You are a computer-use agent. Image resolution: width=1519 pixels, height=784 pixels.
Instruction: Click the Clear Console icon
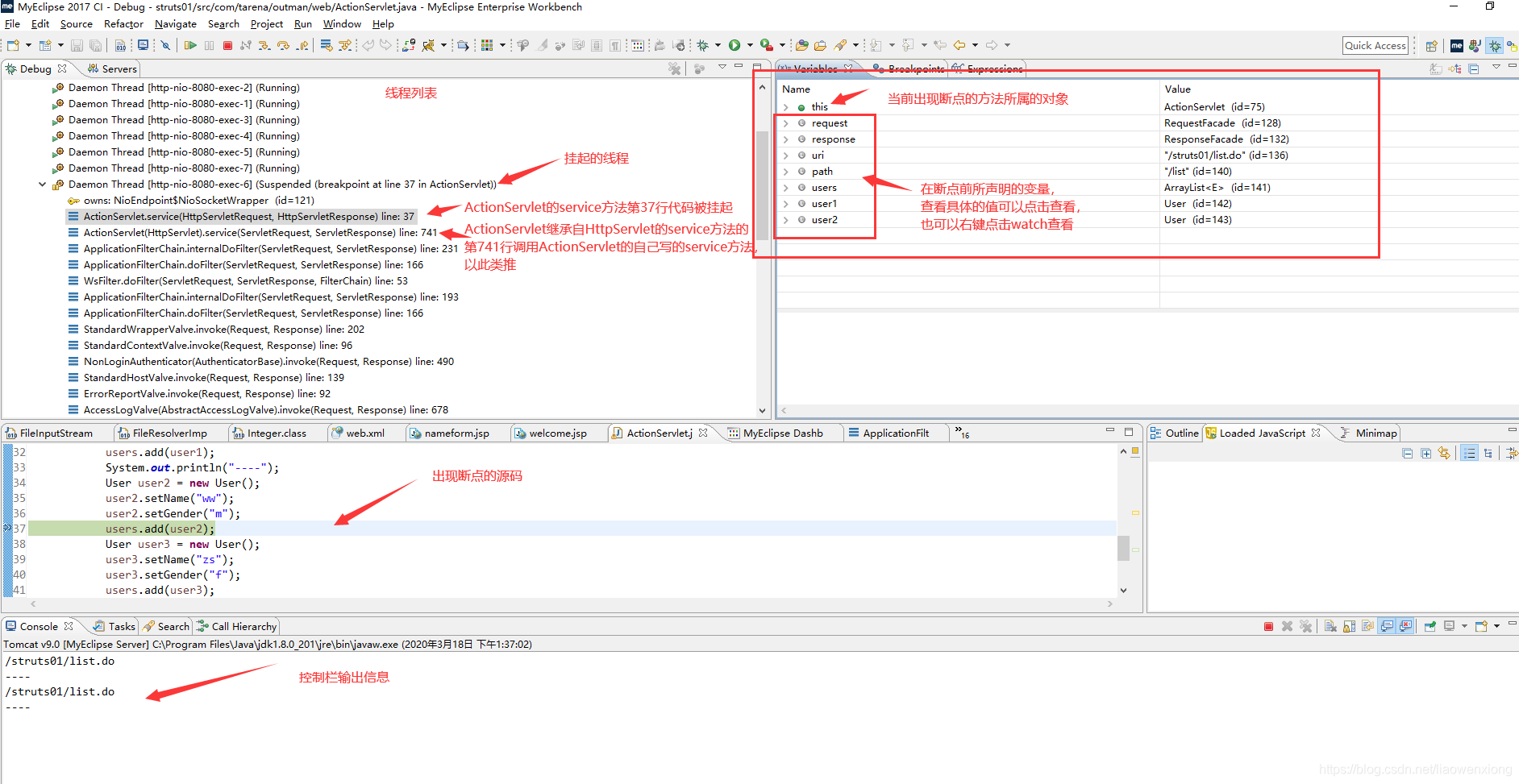pos(1330,626)
